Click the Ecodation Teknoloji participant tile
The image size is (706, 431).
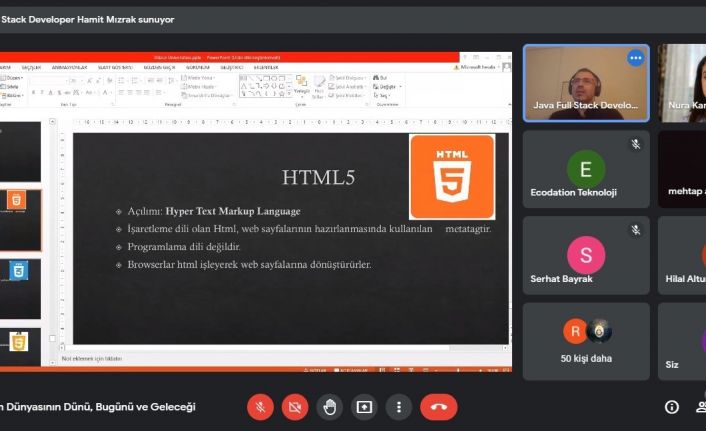click(586, 169)
